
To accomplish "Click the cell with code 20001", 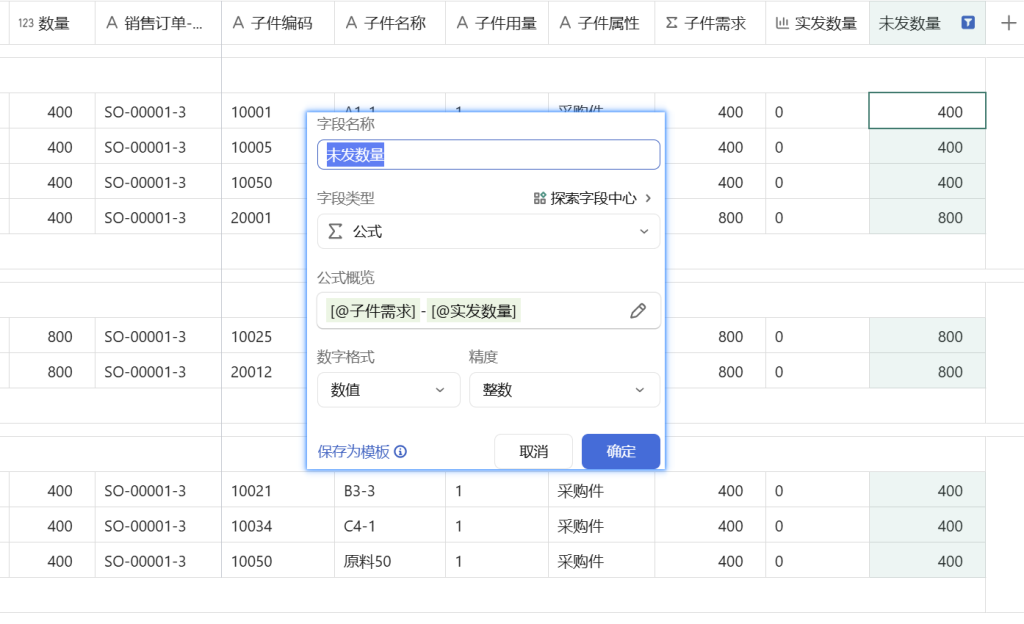I will [x=264, y=217].
